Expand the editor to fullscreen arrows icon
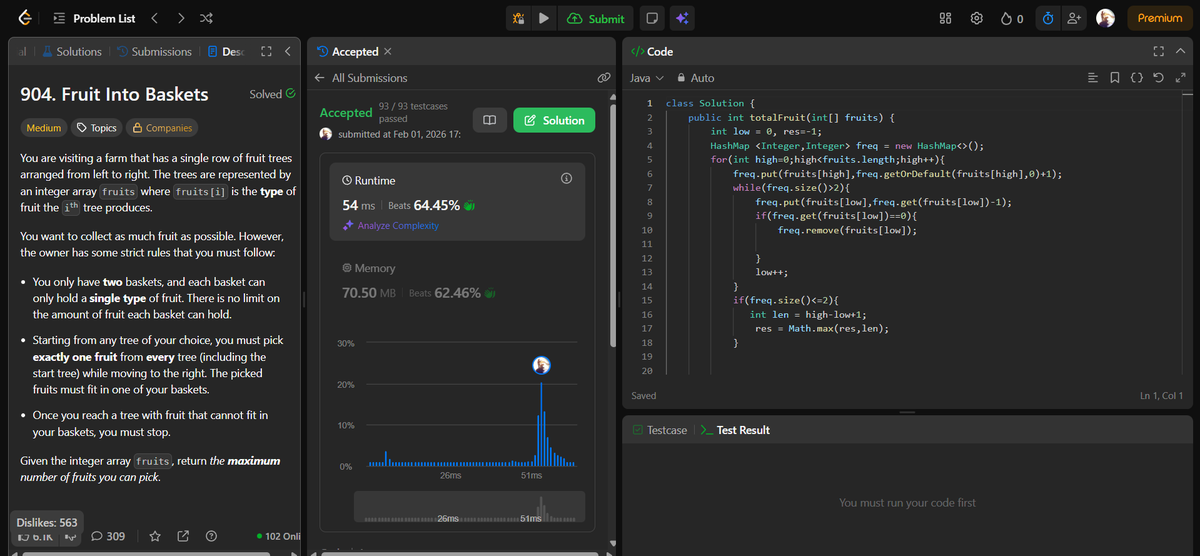The width and height of the screenshot is (1200, 556). [x=1180, y=77]
